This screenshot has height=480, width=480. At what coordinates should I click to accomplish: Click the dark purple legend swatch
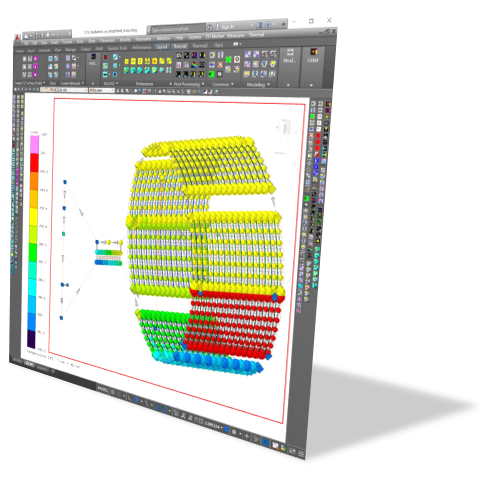click(31, 339)
